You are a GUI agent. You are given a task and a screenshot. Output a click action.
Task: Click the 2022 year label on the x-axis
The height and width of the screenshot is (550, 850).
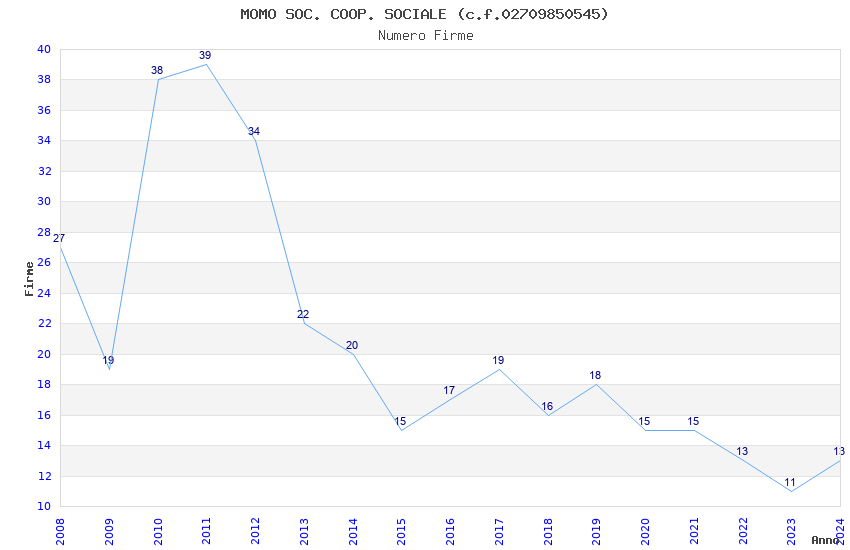pos(743,531)
